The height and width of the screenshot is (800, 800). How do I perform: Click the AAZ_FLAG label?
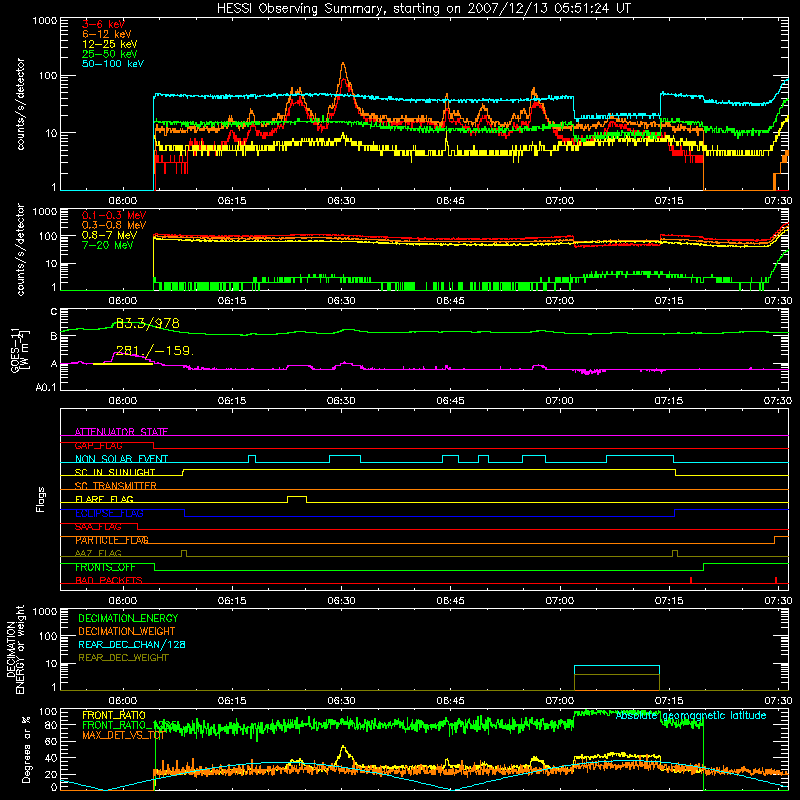98,553
